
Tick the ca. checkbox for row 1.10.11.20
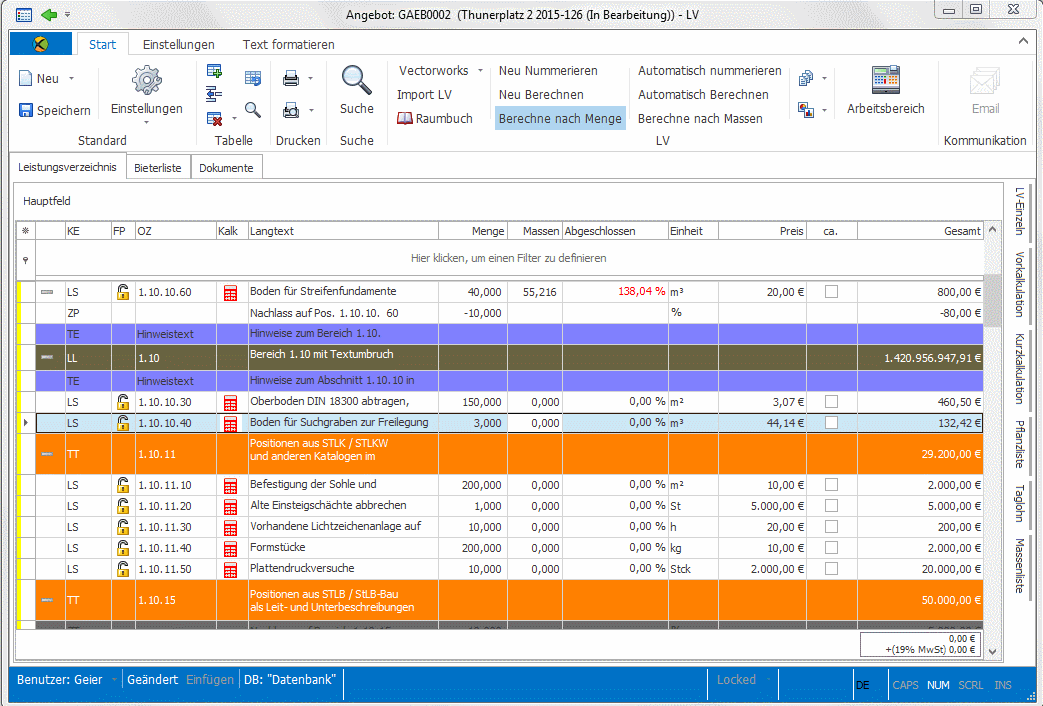(x=831, y=506)
